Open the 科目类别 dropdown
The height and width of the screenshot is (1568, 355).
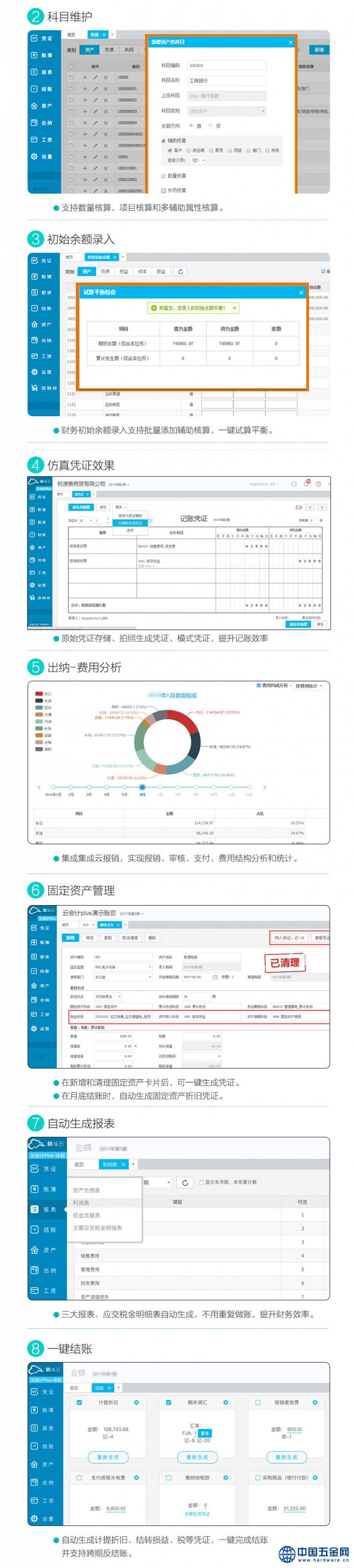coord(226,111)
